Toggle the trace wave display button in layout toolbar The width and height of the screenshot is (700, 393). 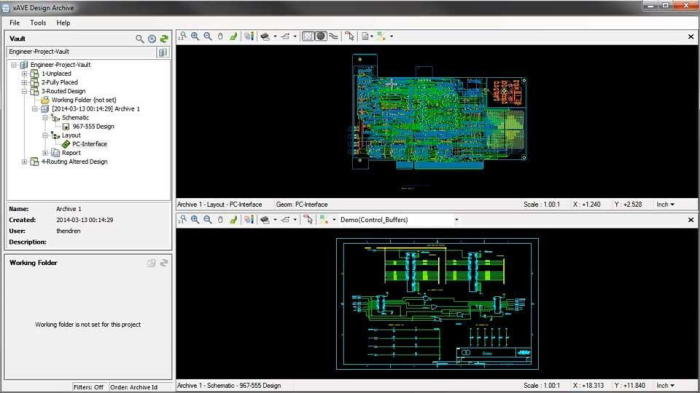[333, 37]
